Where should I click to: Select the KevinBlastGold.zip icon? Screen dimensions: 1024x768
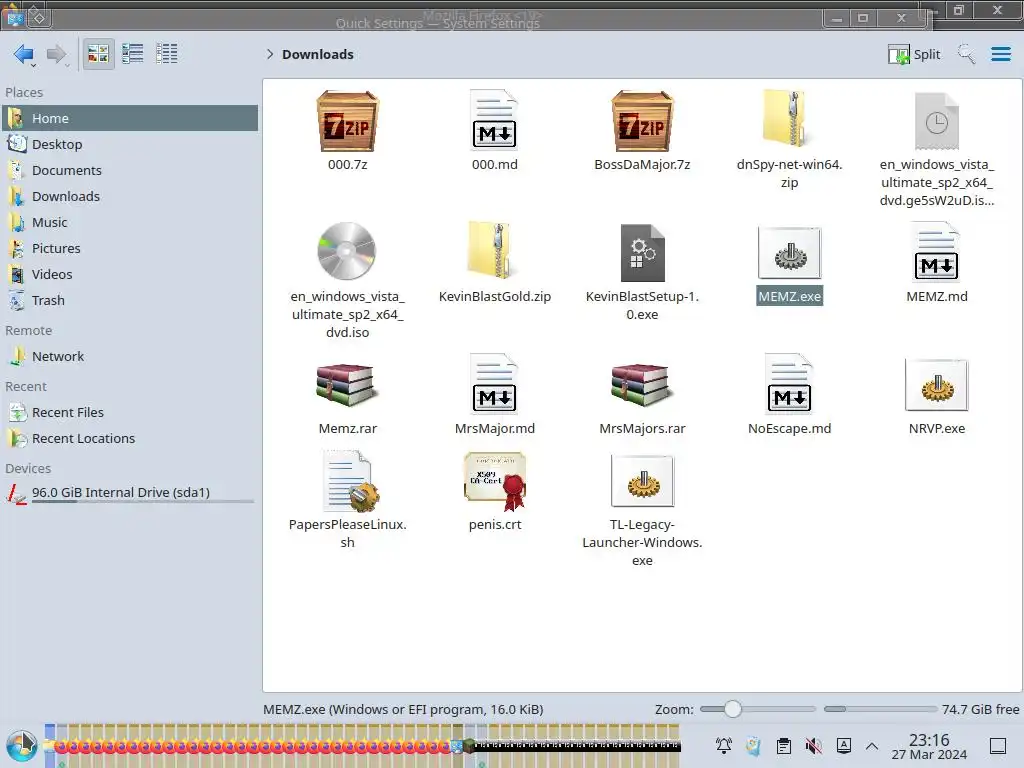pos(494,250)
